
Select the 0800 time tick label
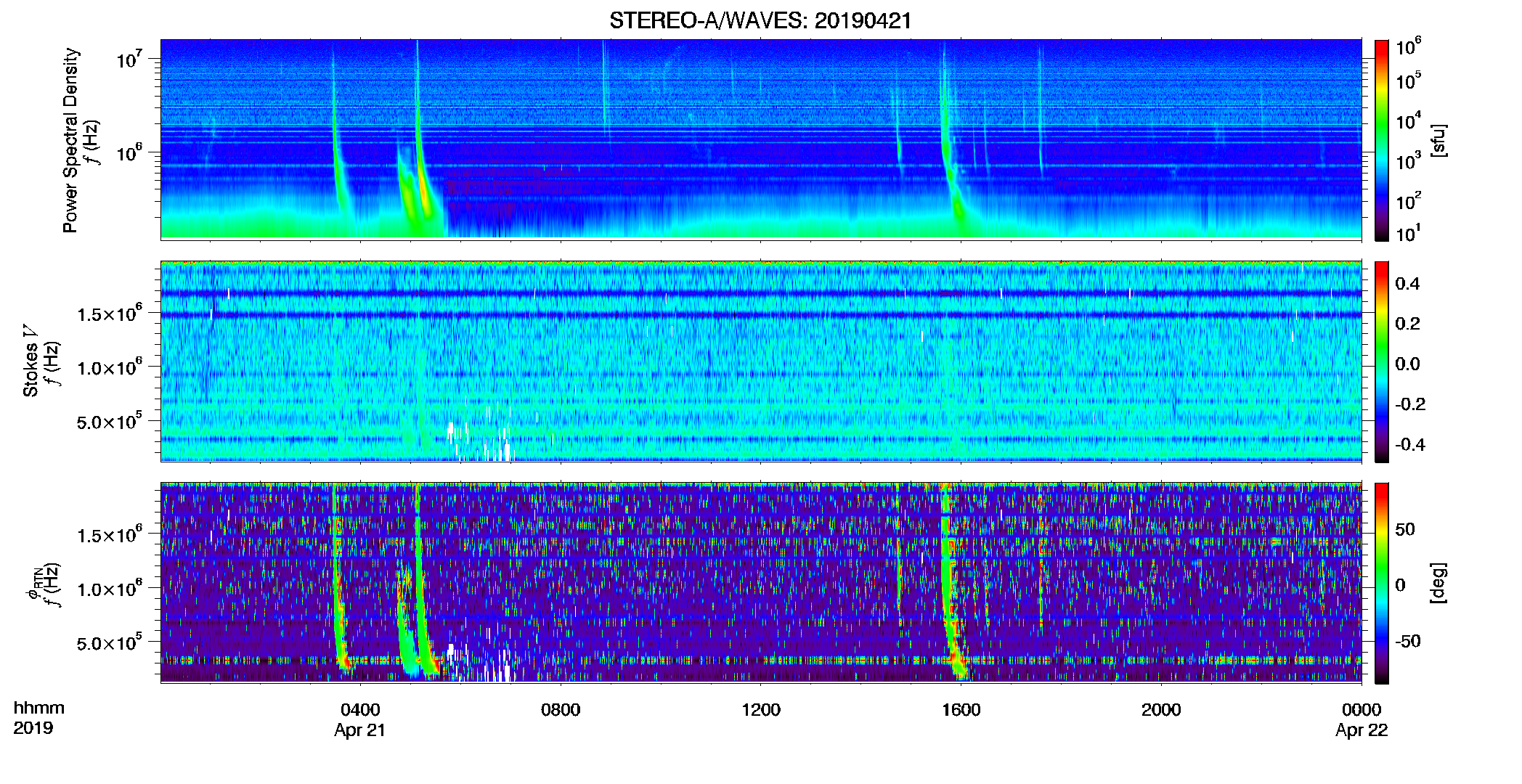pyautogui.click(x=561, y=710)
